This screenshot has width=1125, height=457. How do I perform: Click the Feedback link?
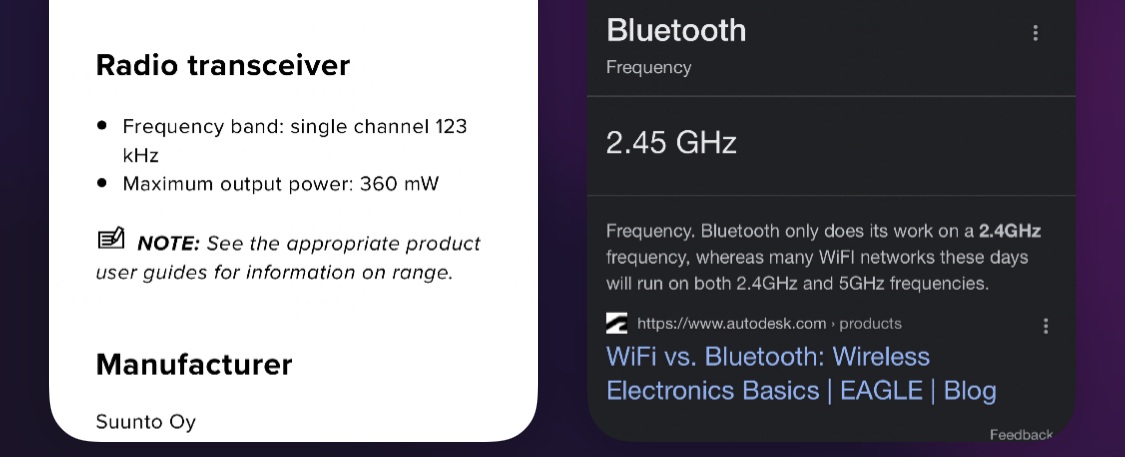point(1021,435)
